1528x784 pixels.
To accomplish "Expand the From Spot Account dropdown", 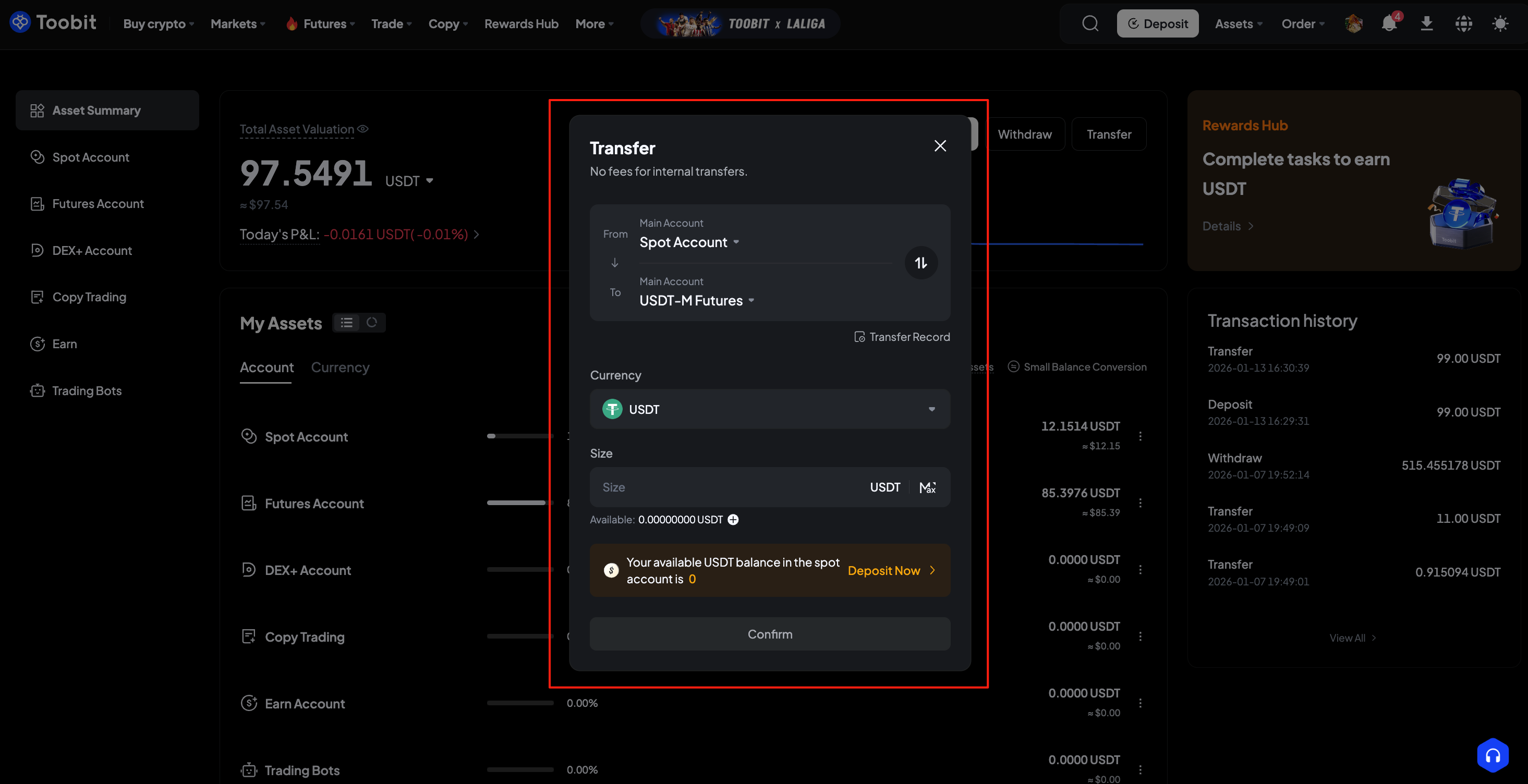I will (x=689, y=242).
